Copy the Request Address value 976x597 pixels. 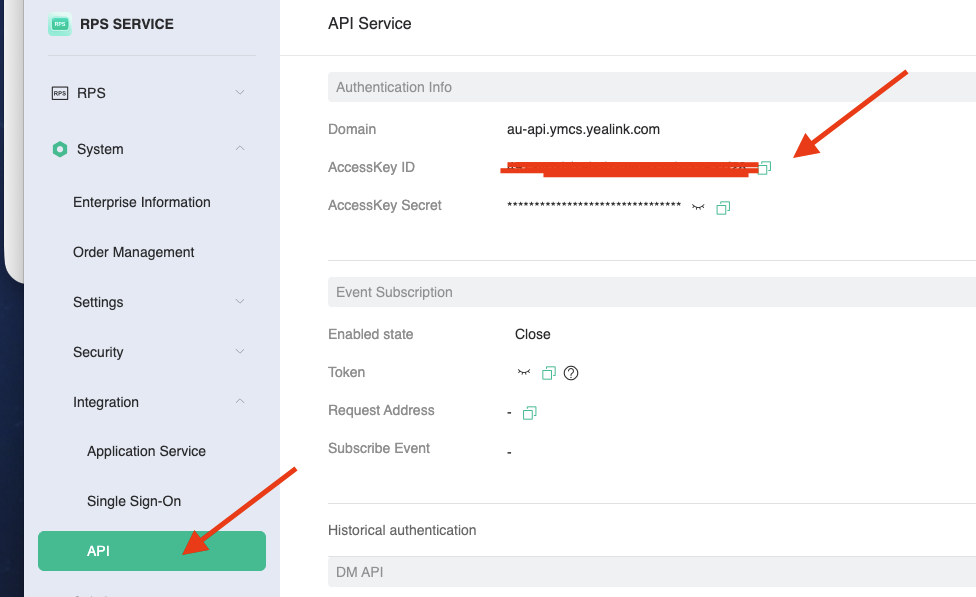[x=530, y=412]
